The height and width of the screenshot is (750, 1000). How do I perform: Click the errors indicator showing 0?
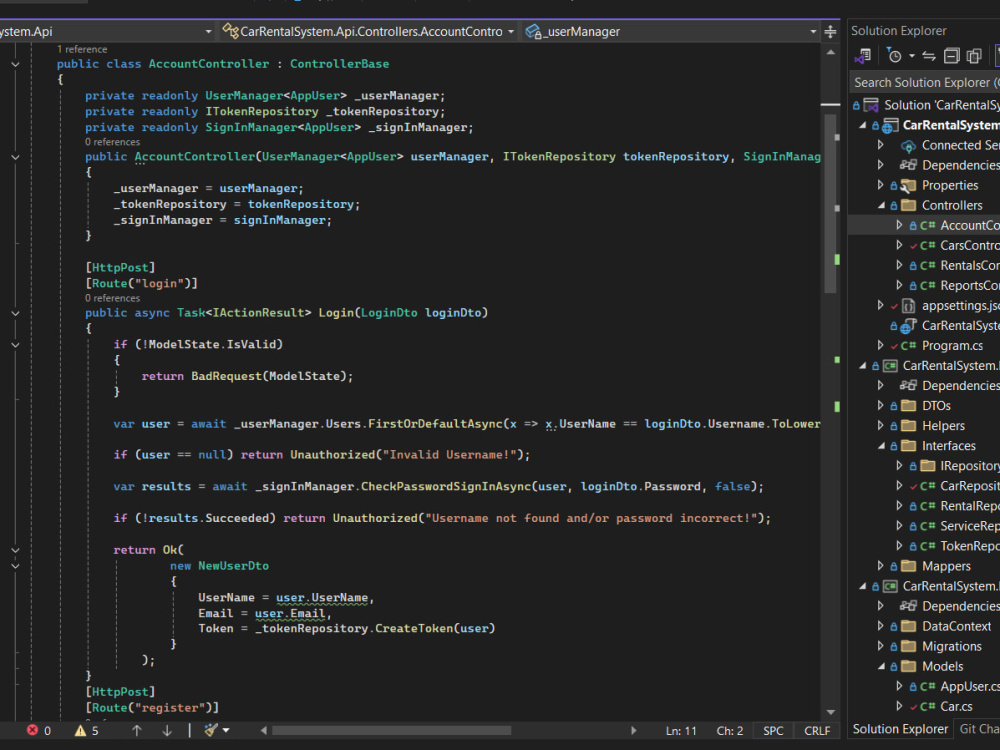[39, 730]
